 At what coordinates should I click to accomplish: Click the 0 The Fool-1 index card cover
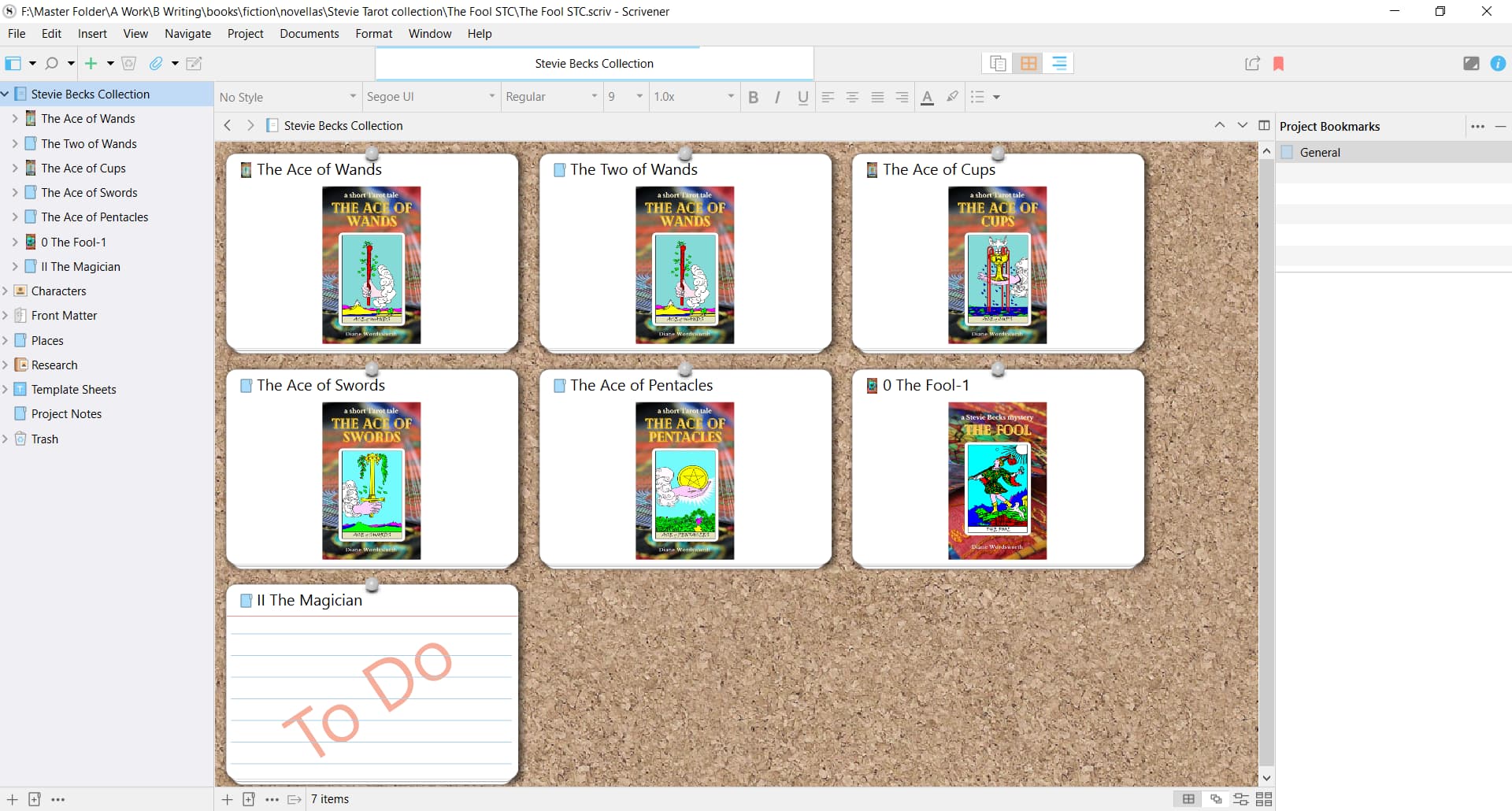pos(997,481)
